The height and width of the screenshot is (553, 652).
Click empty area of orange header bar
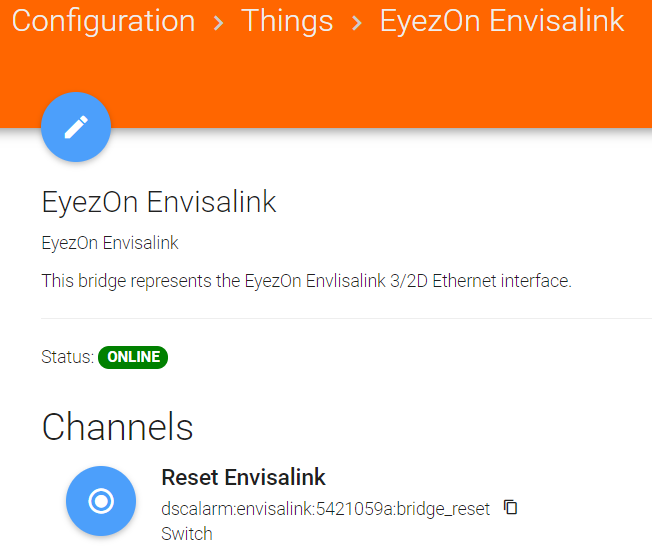pyautogui.click(x=400, y=90)
